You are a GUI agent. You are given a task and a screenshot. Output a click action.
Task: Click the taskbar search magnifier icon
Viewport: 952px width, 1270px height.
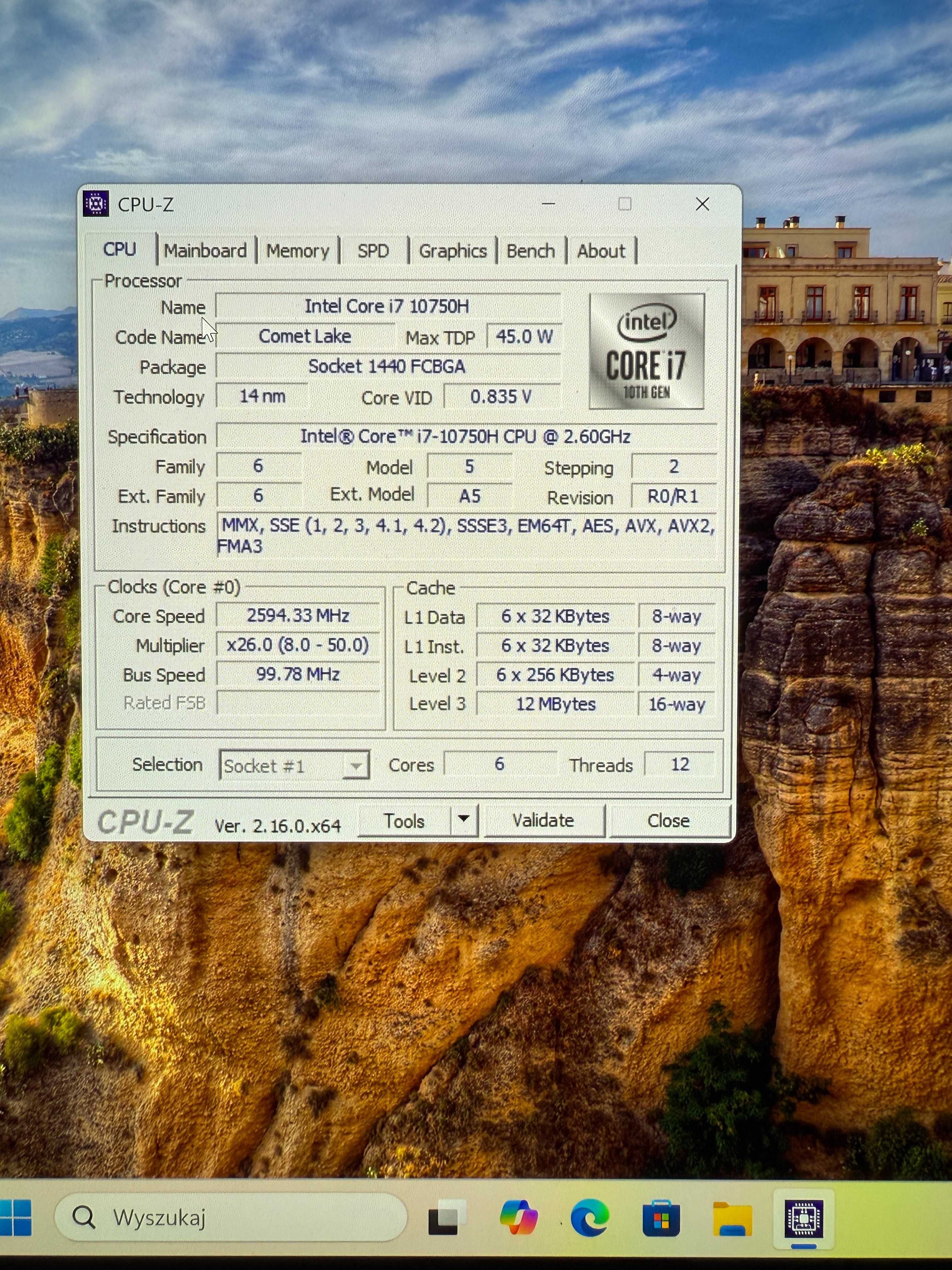click(84, 1217)
